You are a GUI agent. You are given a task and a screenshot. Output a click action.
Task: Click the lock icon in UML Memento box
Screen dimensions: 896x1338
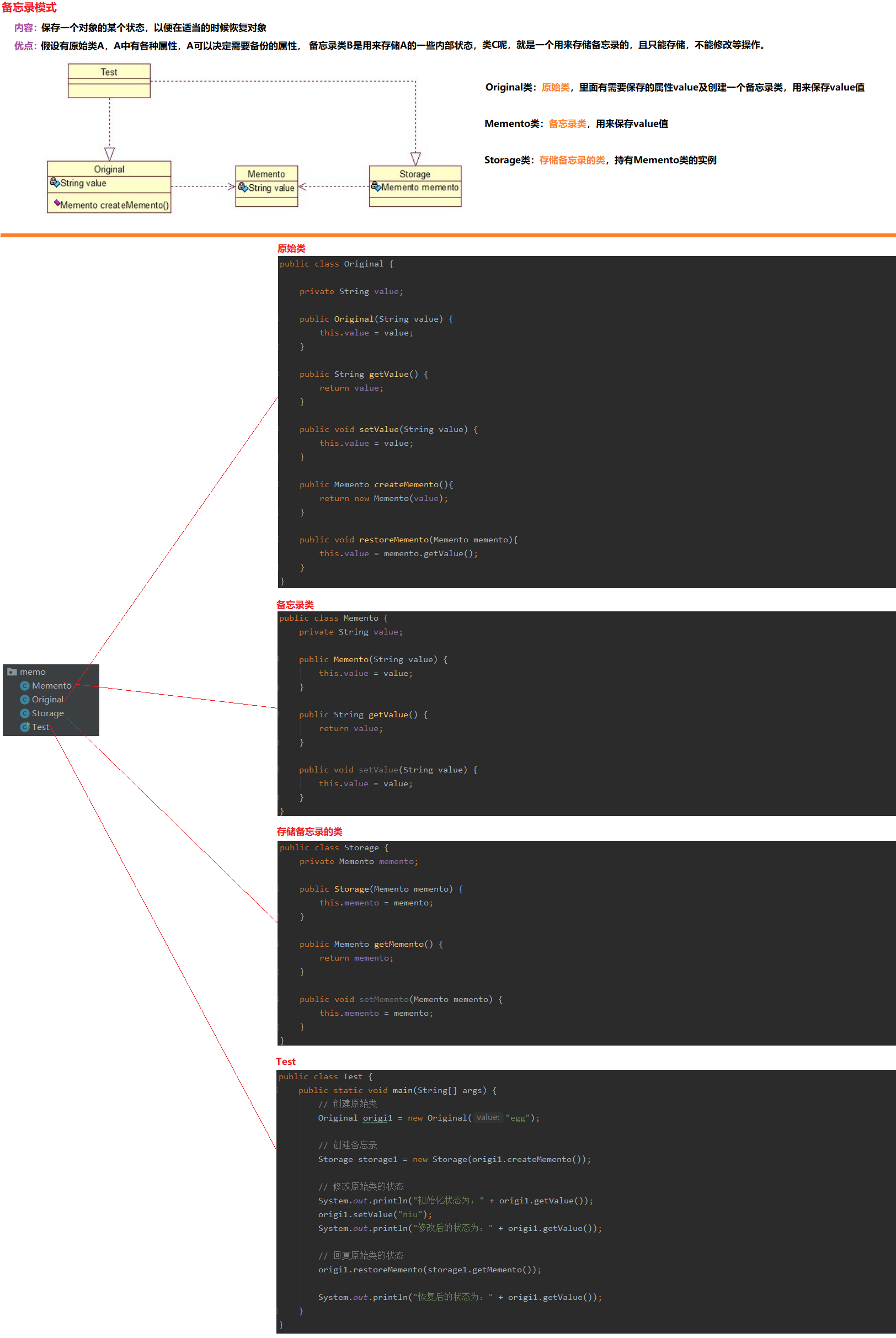[242, 188]
